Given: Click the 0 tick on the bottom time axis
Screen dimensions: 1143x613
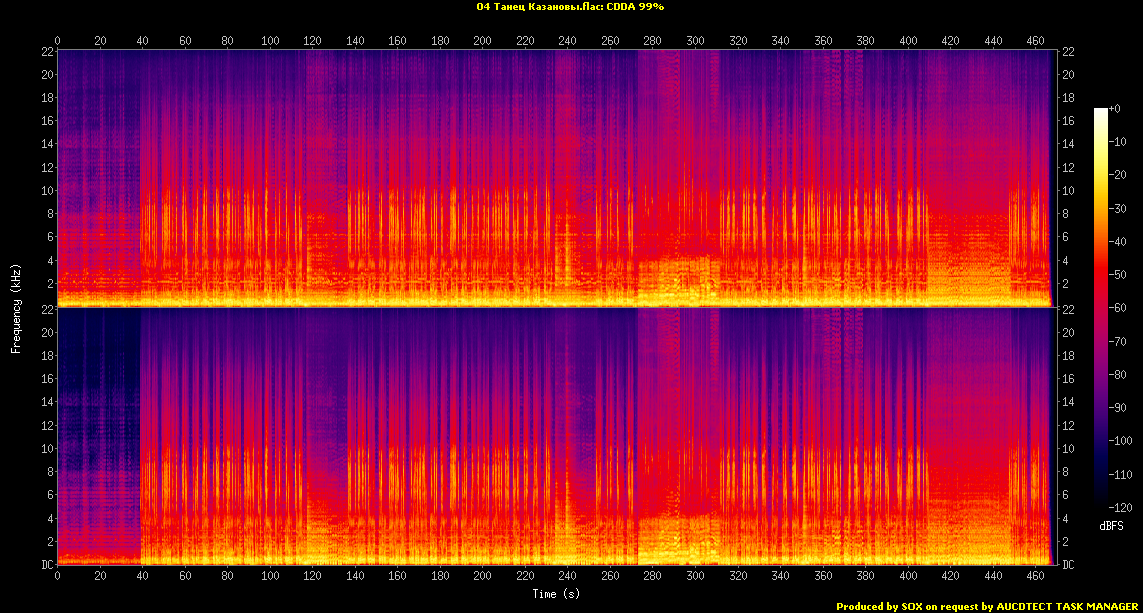Looking at the screenshot, I should click(x=57, y=577).
